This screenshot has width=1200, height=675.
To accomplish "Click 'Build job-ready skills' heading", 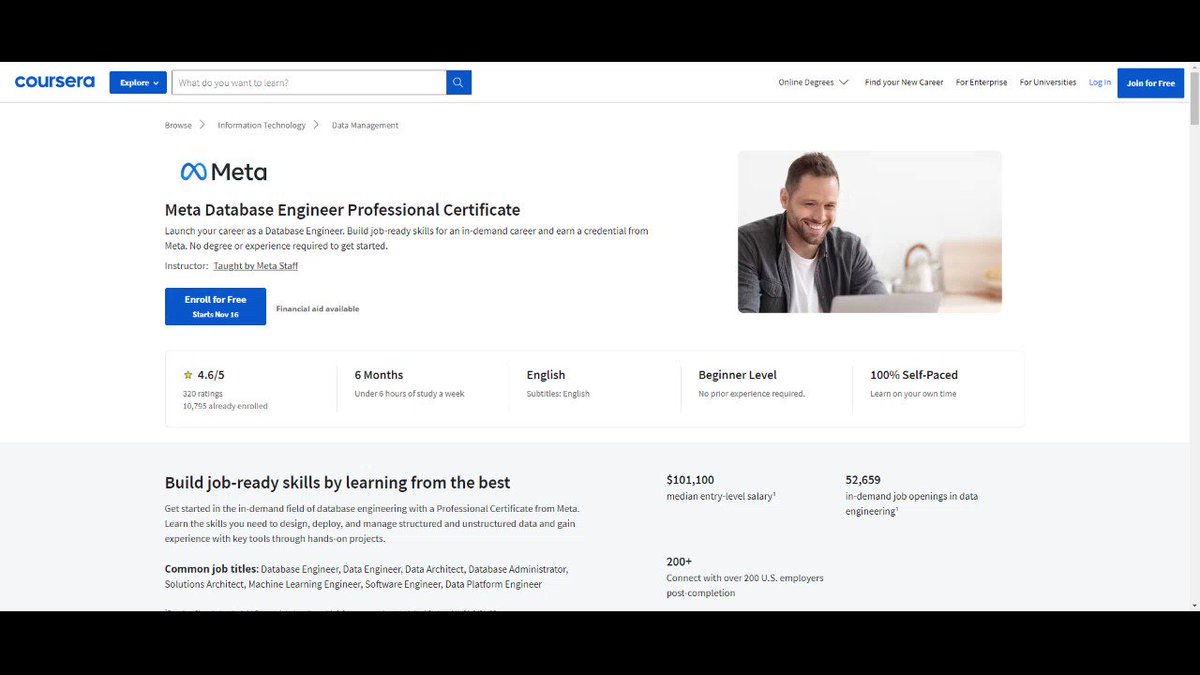I will tap(337, 483).
